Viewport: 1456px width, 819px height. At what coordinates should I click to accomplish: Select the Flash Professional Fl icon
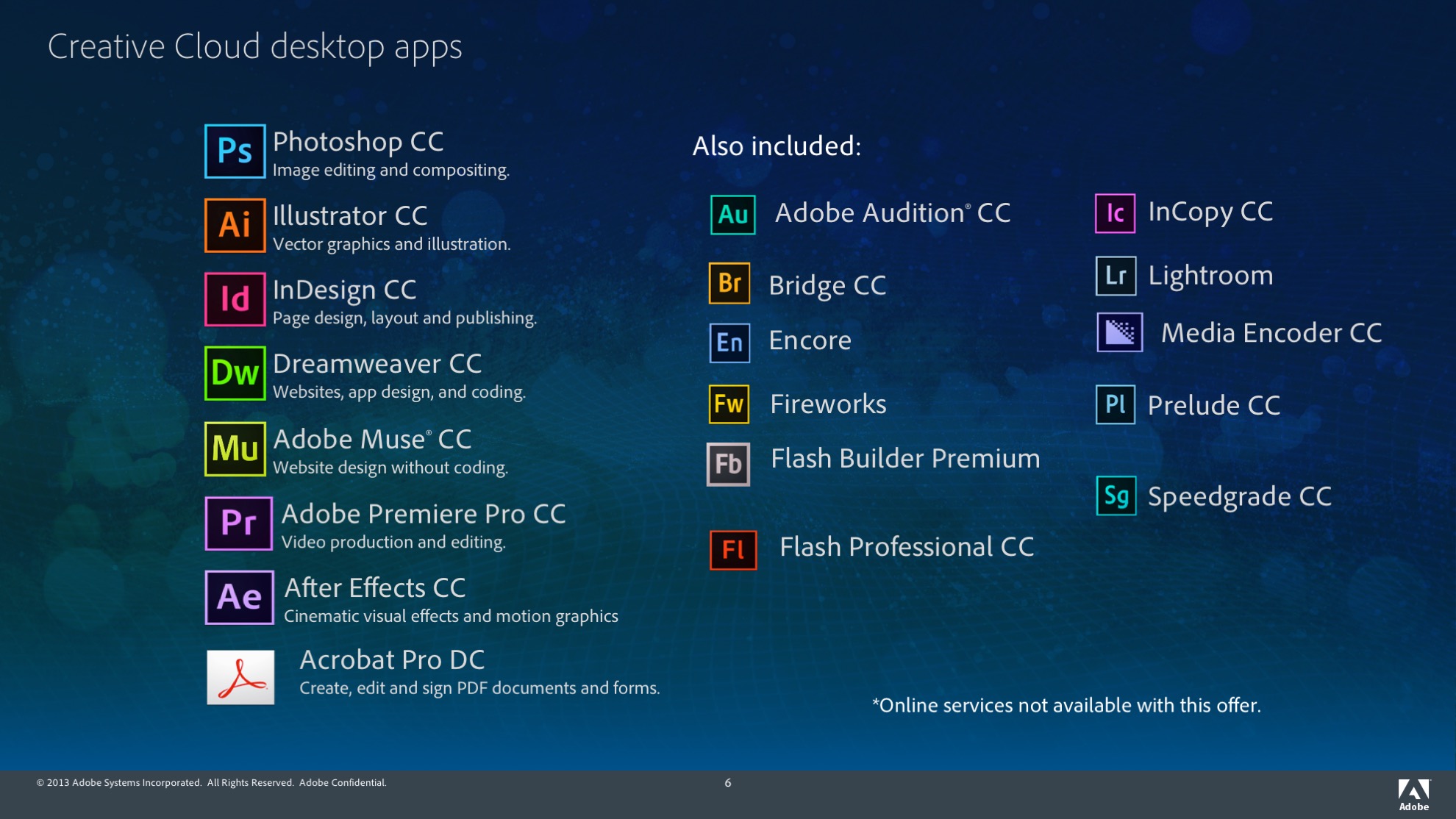point(732,550)
